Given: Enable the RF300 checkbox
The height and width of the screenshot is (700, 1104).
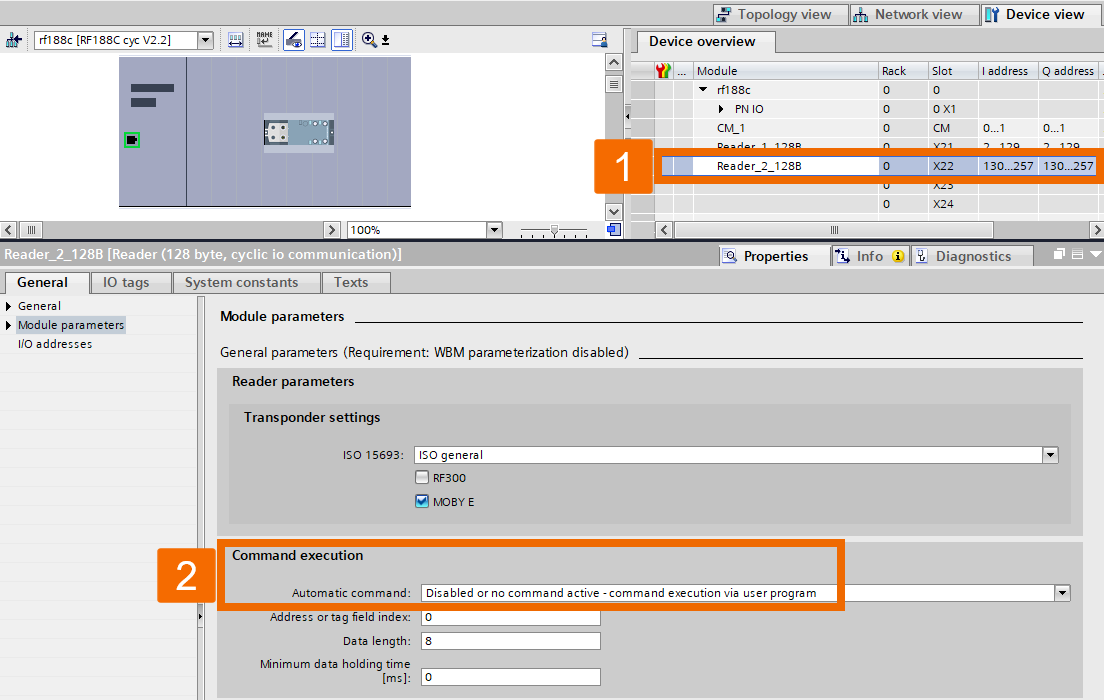Looking at the screenshot, I should click(422, 477).
